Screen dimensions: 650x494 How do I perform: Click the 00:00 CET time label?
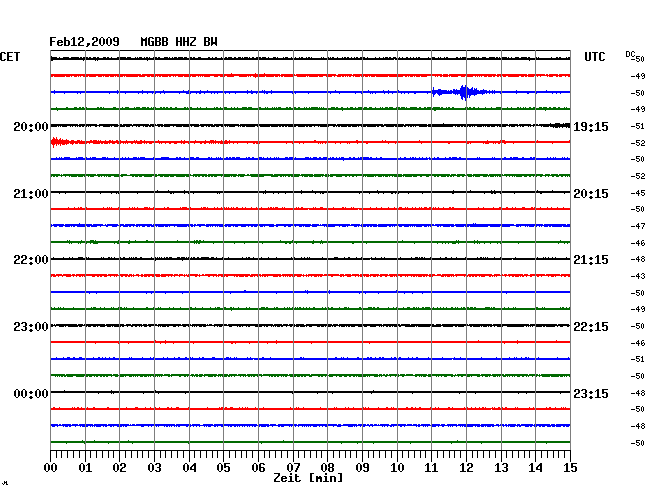click(31, 393)
